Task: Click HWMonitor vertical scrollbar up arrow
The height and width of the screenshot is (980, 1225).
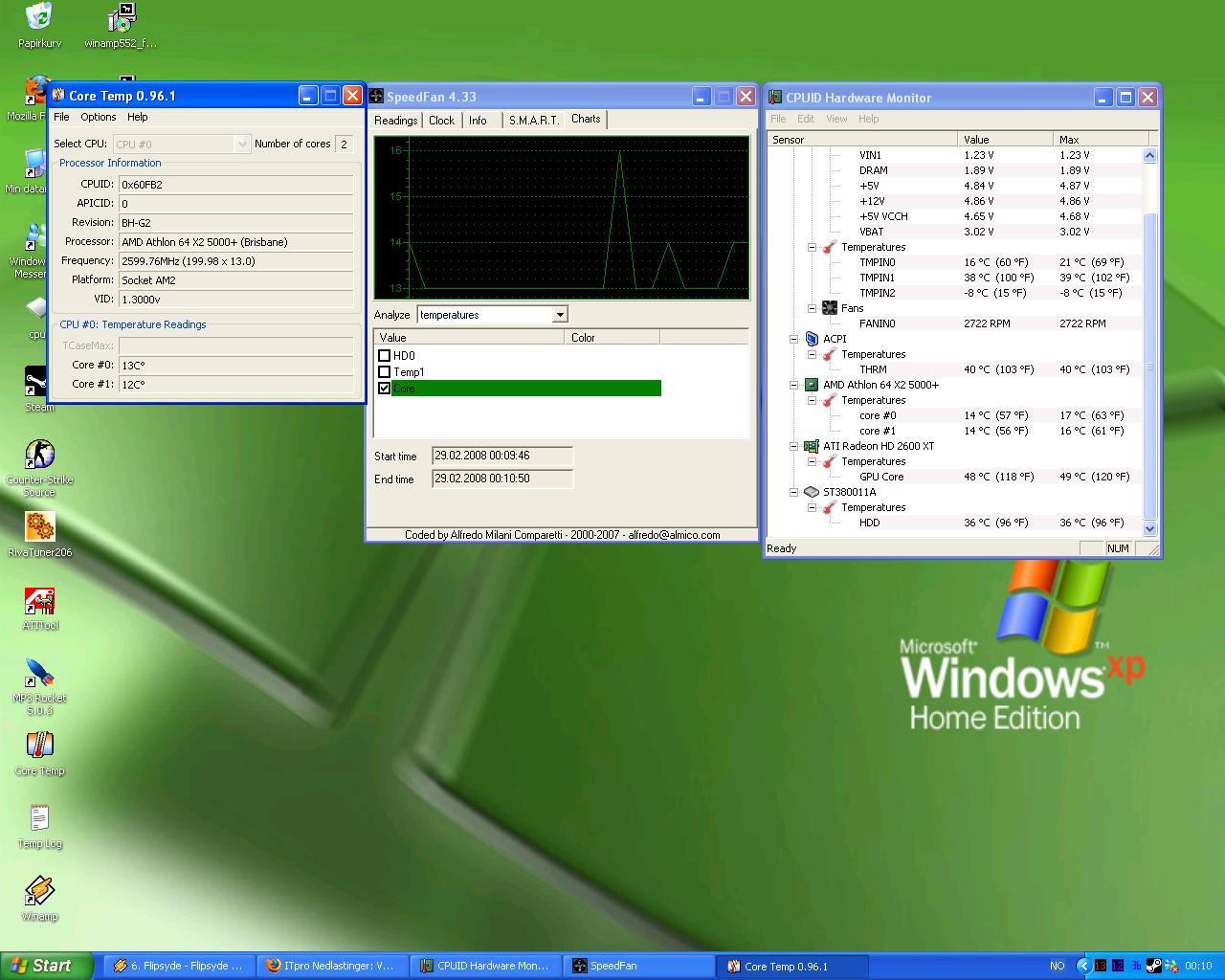Action: (x=1150, y=155)
